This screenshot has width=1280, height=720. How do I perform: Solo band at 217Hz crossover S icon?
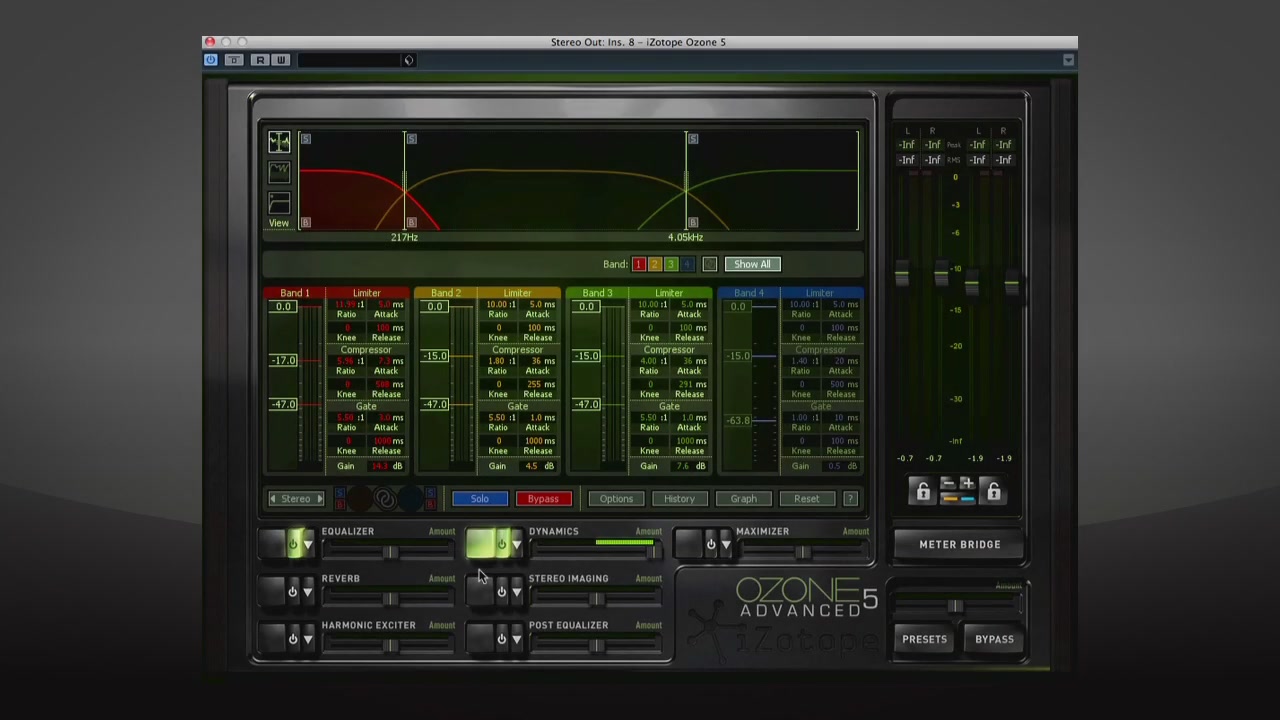(411, 139)
